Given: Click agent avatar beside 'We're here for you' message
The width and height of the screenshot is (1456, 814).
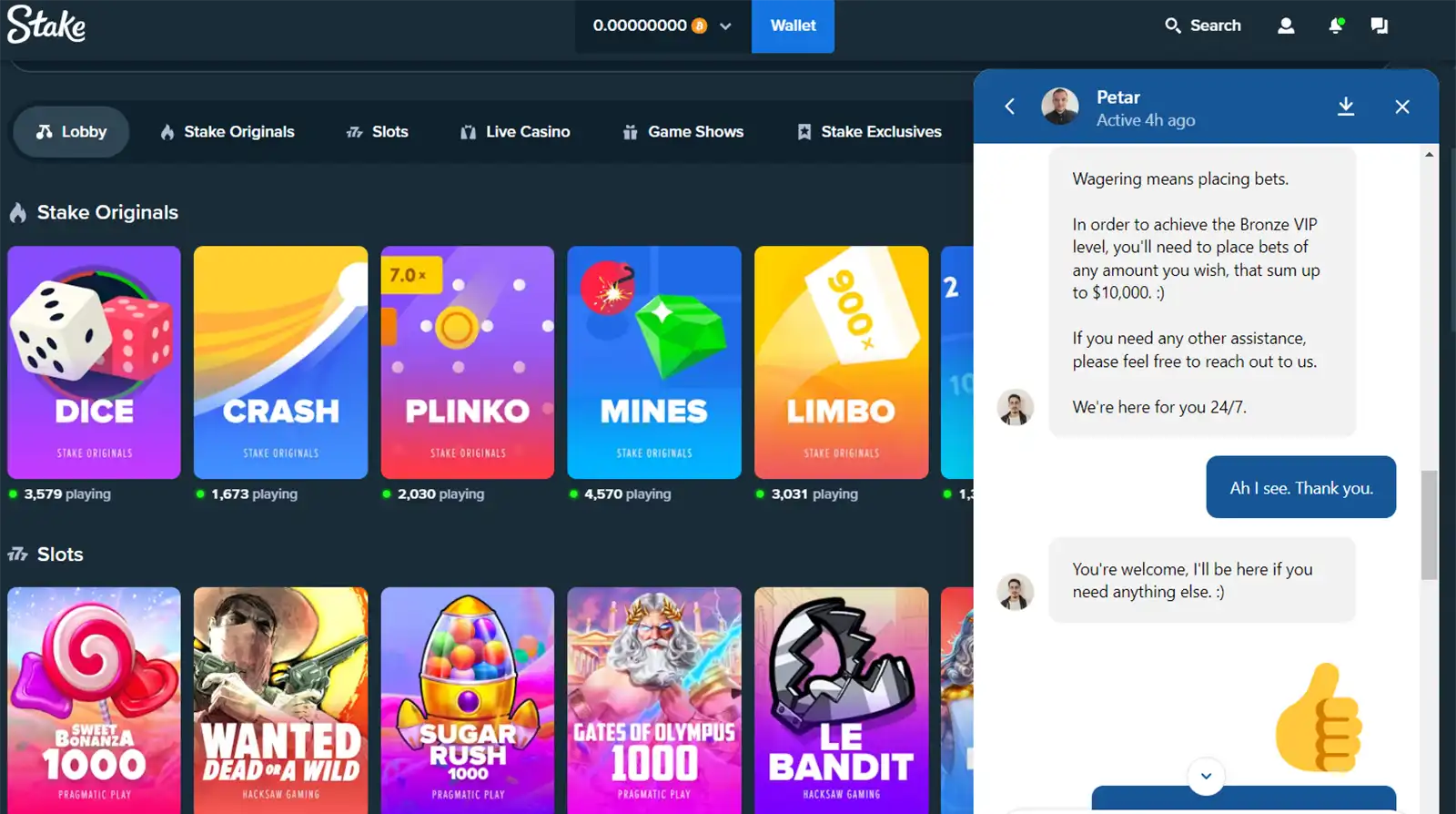Looking at the screenshot, I should coord(1016,407).
